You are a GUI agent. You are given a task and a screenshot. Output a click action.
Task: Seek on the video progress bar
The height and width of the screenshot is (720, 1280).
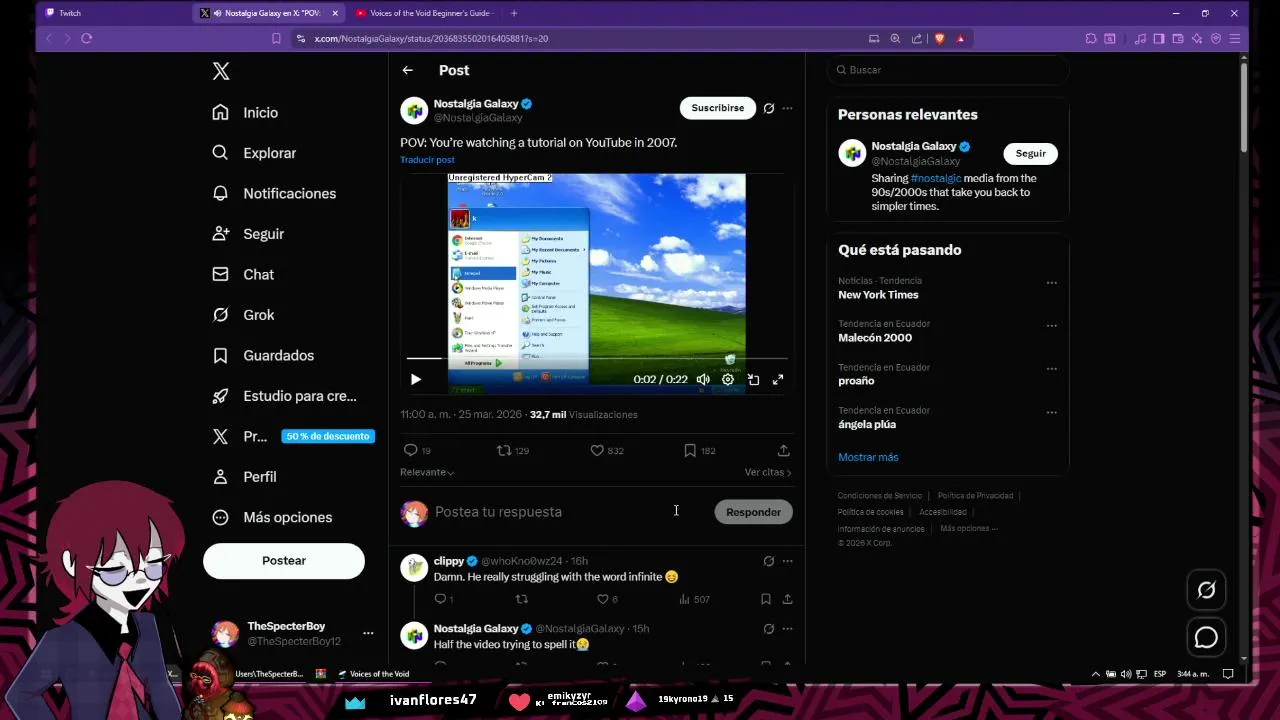[x=597, y=357]
